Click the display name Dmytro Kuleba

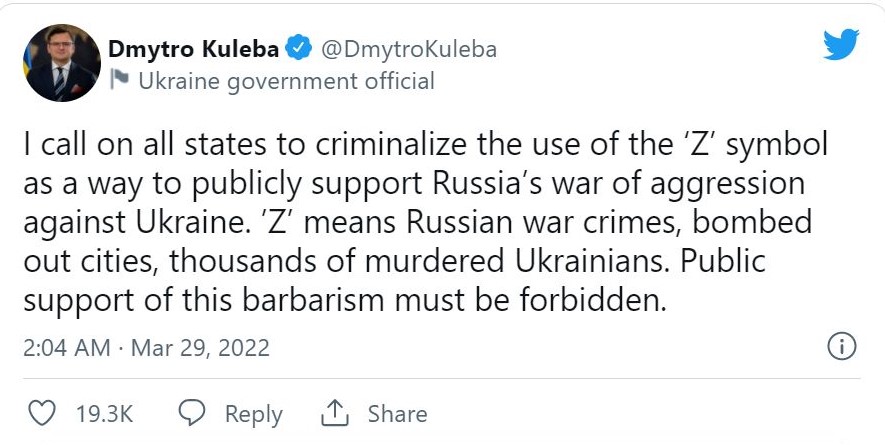194,49
